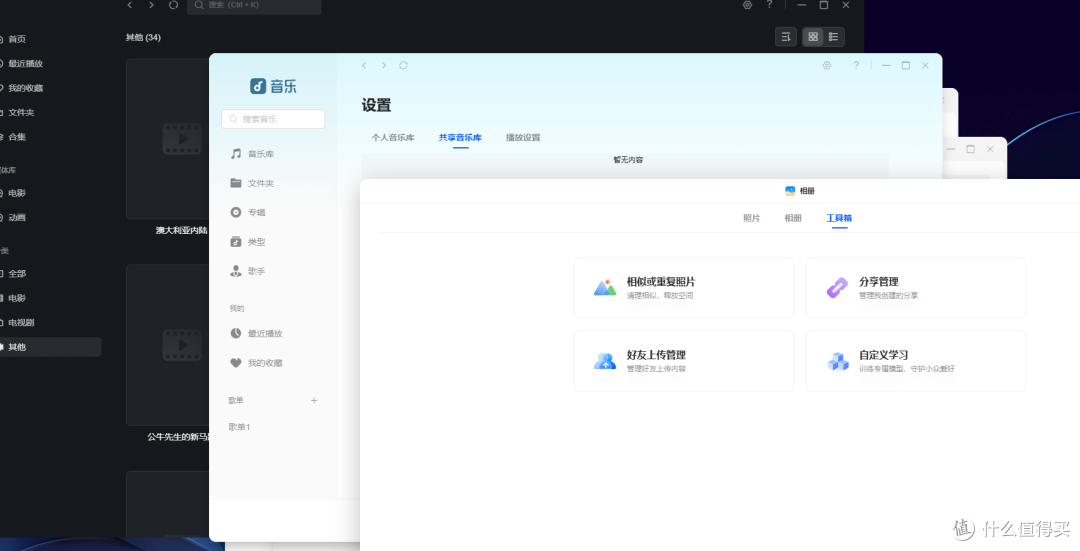Click the 暂无内容 text in music settings
This screenshot has width=1080, height=551.
coord(628,160)
